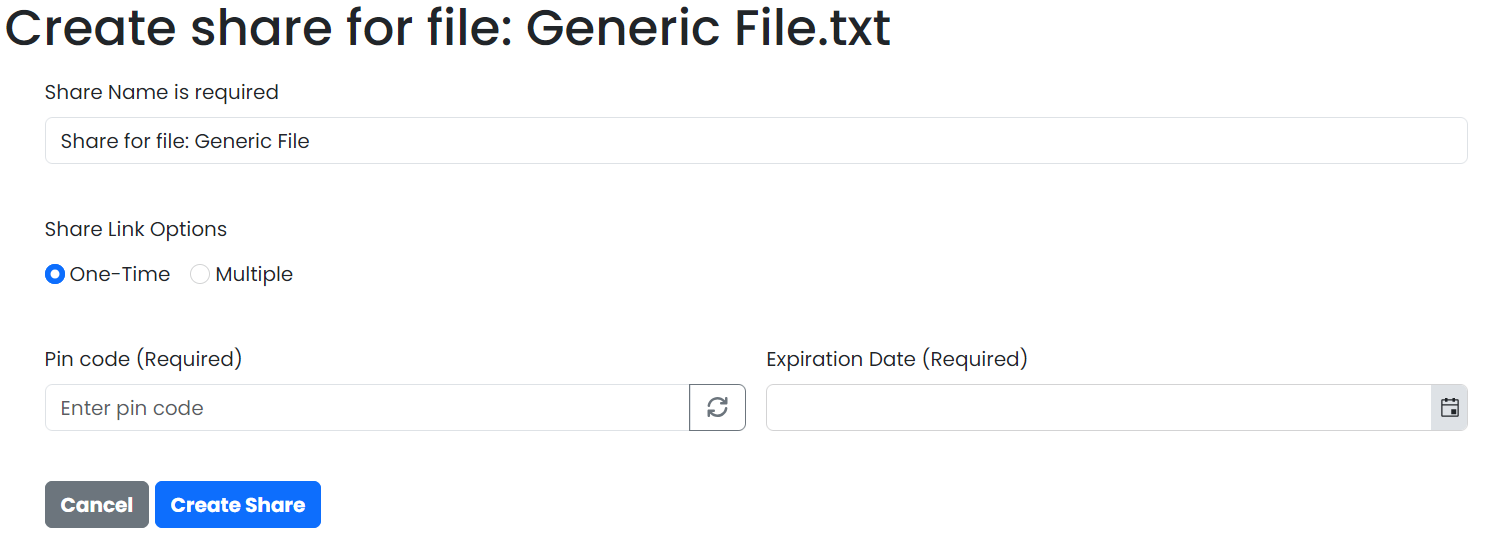1485x538 pixels.
Task: Click into the Enter pin code field
Action: [367, 407]
